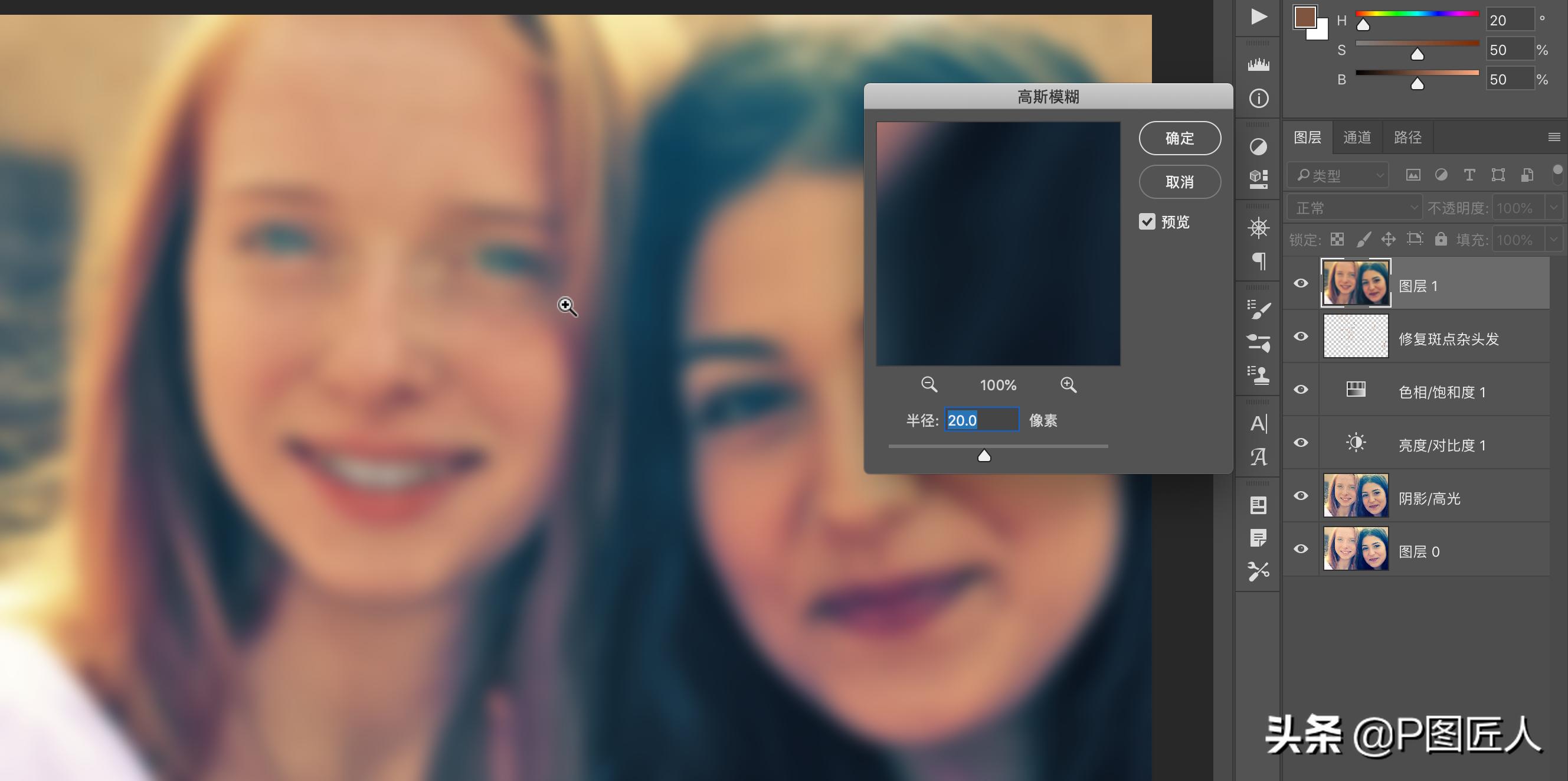Image resolution: width=1568 pixels, height=781 pixels.
Task: Click the lock all layers padlock
Action: 1440,239
